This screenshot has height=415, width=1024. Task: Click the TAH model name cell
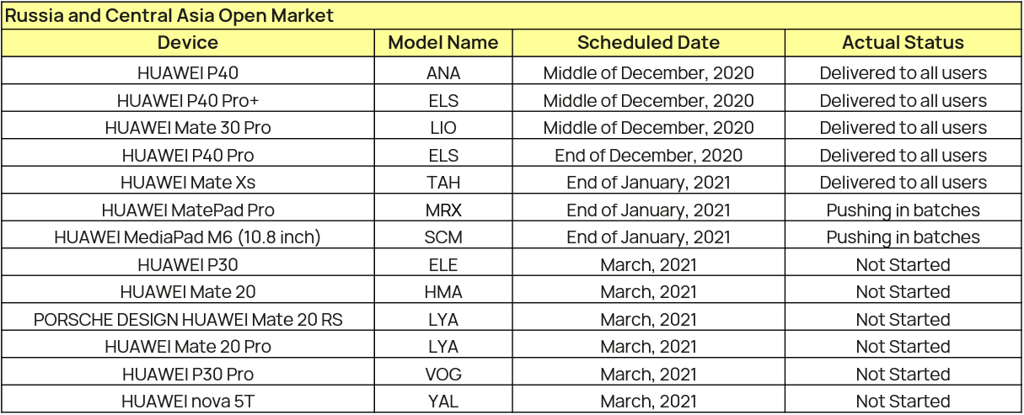point(443,182)
